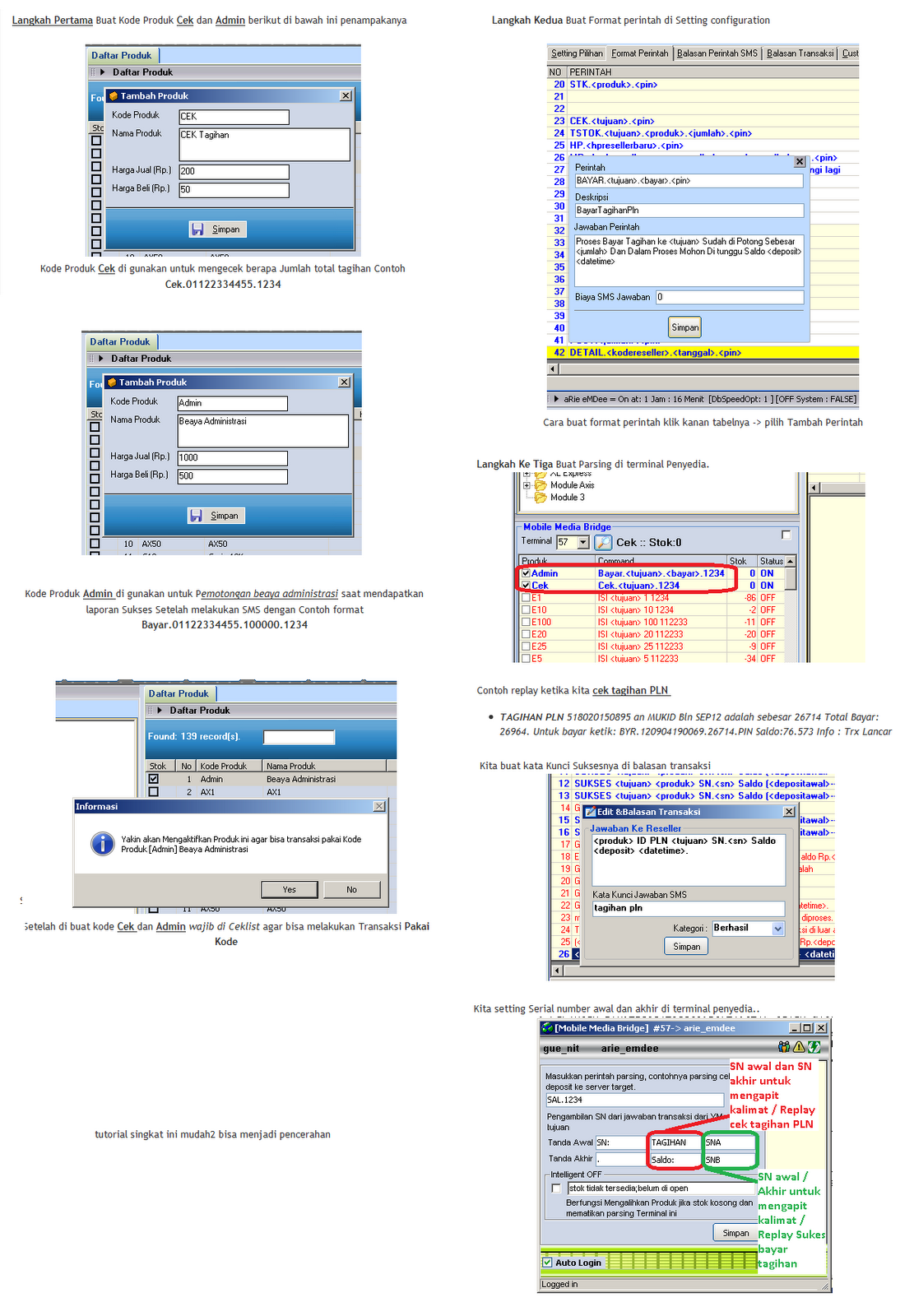Click the magnifier search icon beside Terminal dropdown
The width and height of the screenshot is (914, 1316).
point(603,543)
